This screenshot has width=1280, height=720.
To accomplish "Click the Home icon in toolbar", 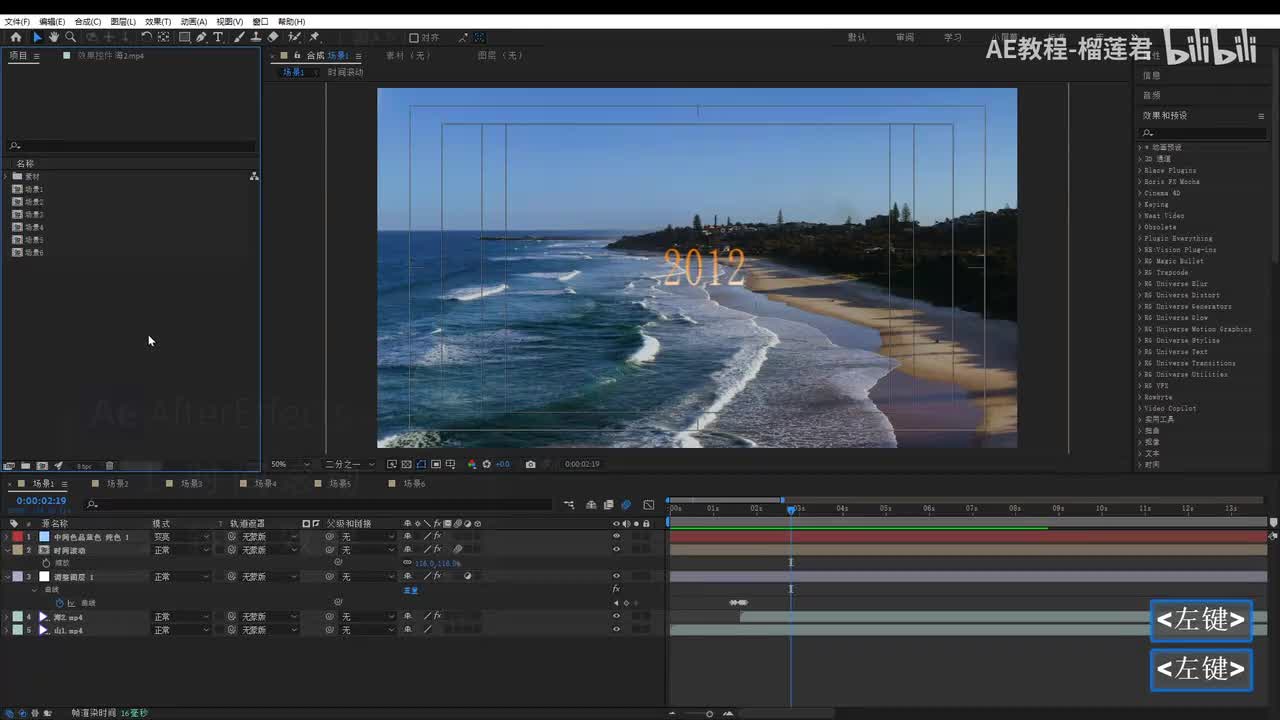I will [x=15, y=37].
